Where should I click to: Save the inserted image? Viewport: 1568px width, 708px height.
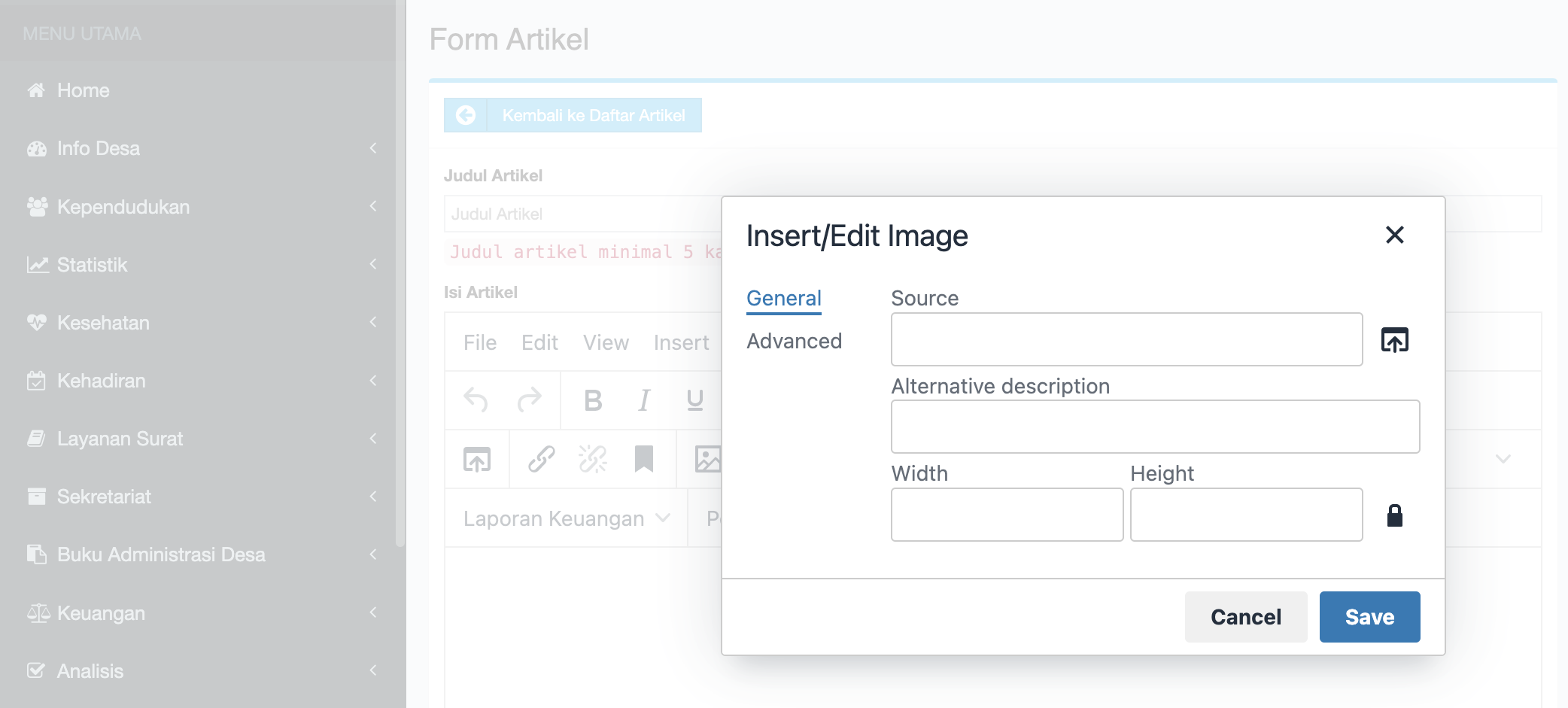coord(1369,616)
